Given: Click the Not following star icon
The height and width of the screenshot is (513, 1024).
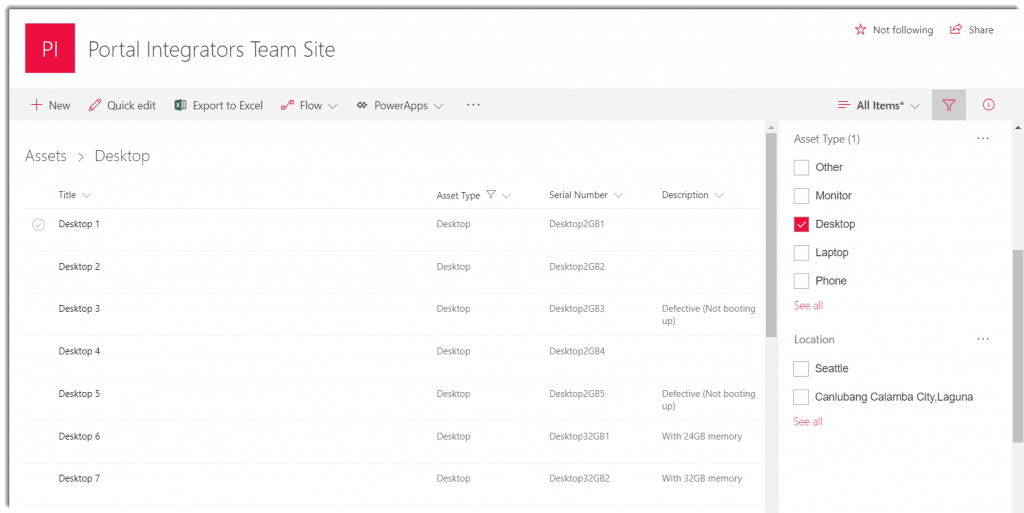Looking at the screenshot, I should pyautogui.click(x=861, y=30).
